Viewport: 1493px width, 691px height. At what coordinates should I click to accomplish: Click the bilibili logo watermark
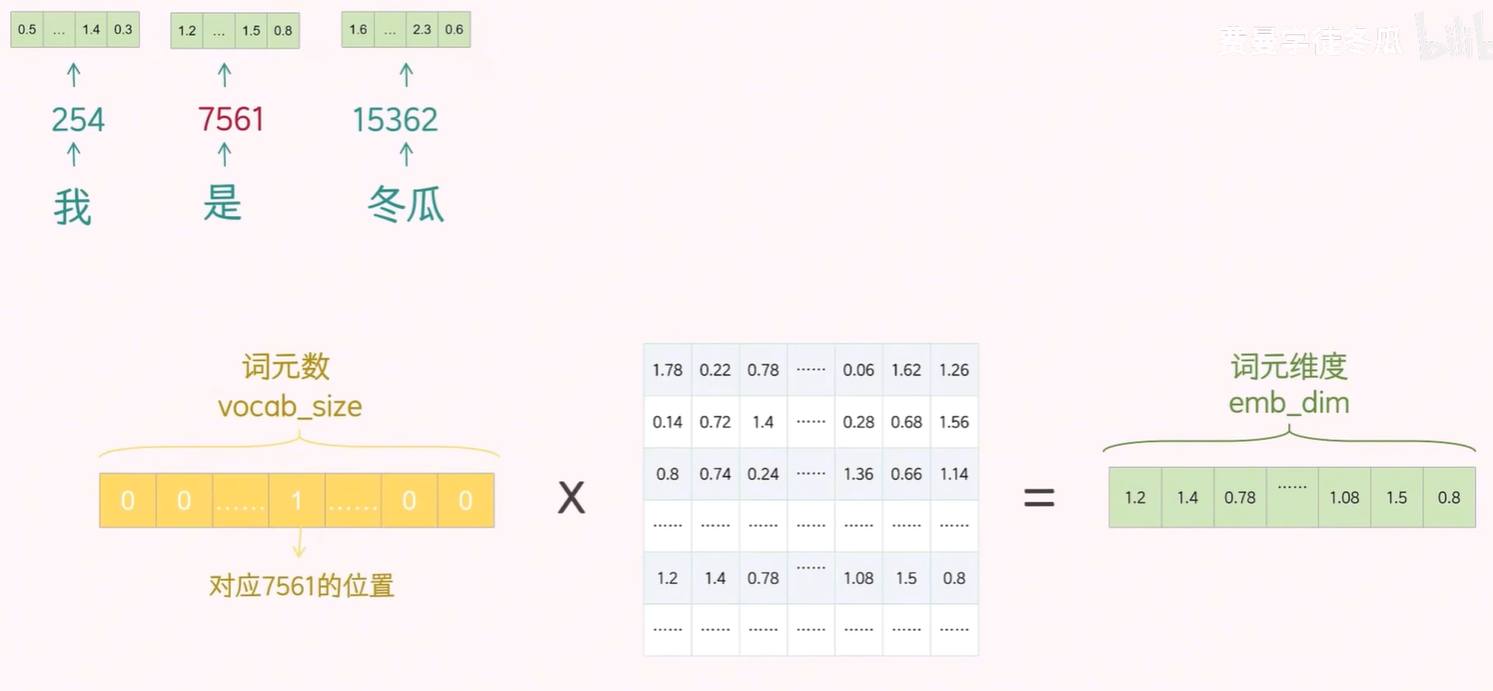point(1450,40)
